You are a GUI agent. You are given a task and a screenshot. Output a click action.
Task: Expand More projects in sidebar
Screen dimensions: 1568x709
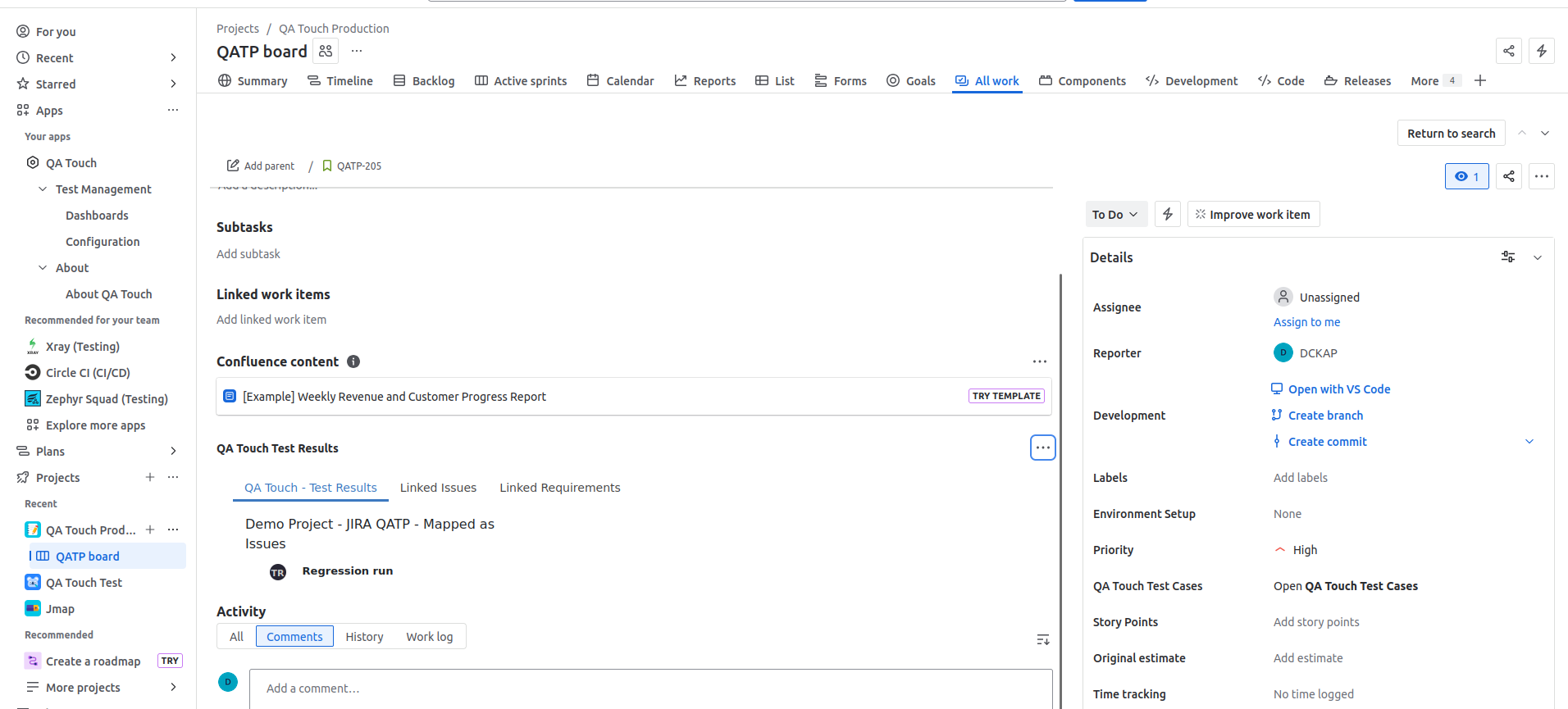coord(173,687)
